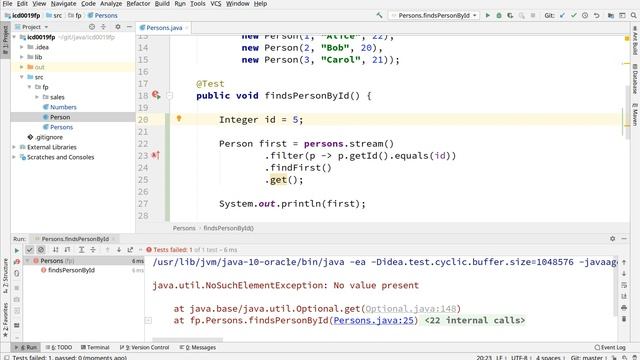Open Project Structure folder icon
Screen dimensions: 640x360
(611, 15)
